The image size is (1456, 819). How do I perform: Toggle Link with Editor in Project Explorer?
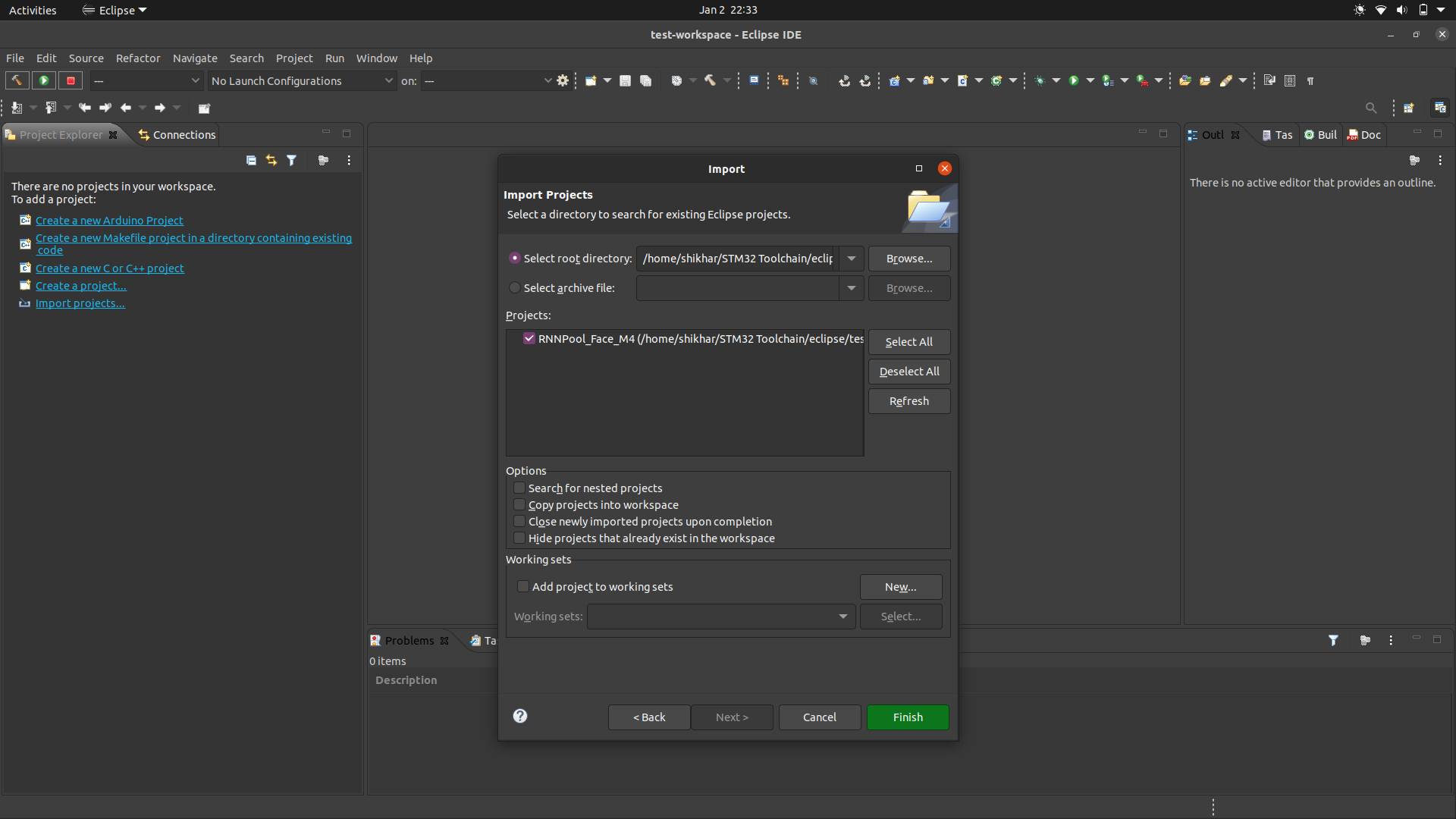(x=271, y=160)
